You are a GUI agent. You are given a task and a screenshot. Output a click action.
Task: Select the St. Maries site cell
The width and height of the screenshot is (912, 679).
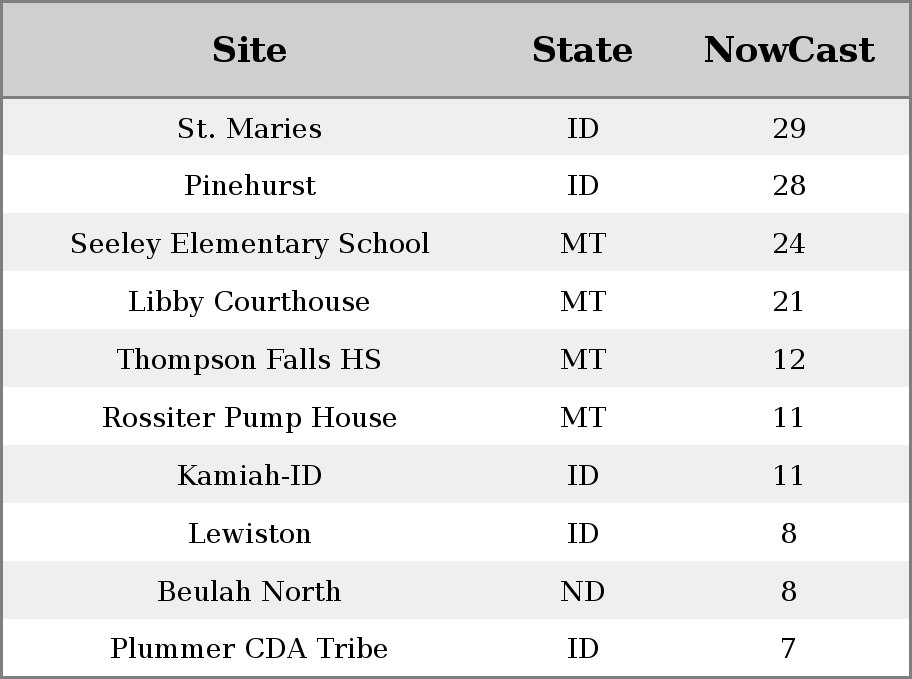(249, 128)
